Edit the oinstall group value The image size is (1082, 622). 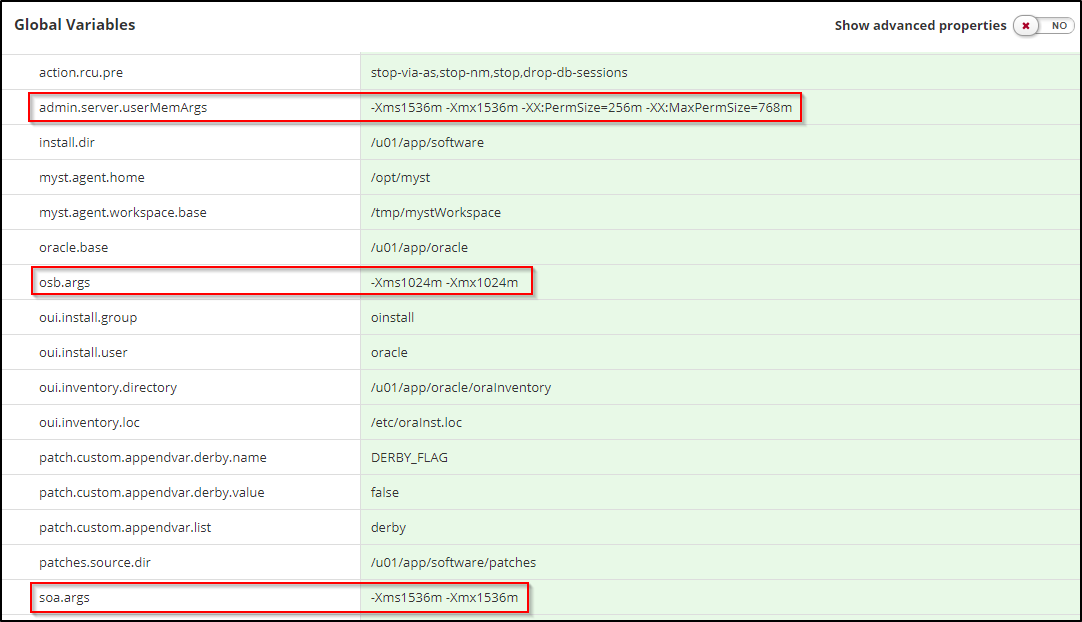[392, 317]
